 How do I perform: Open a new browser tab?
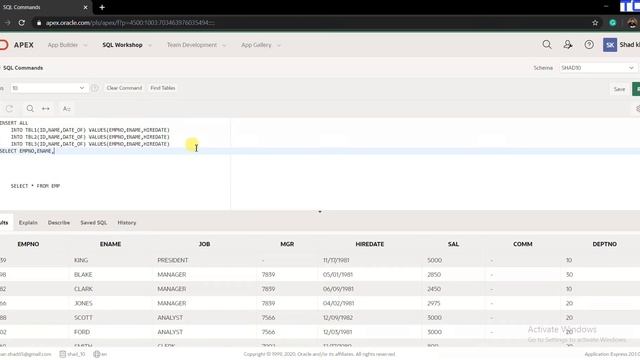pos(102,7)
